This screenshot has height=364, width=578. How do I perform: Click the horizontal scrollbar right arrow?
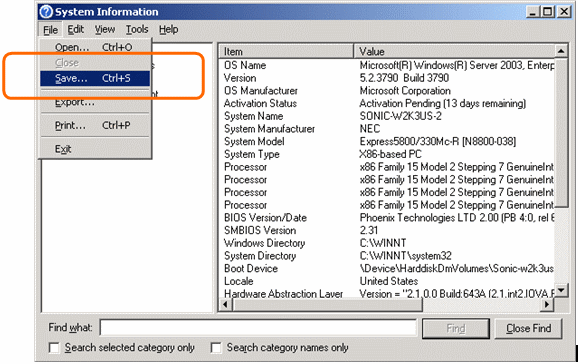548,305
